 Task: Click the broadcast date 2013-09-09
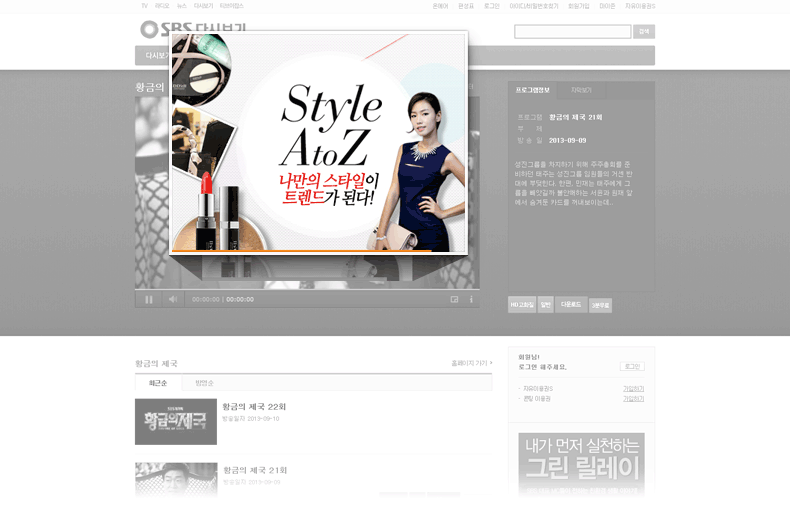pyautogui.click(x=567, y=141)
